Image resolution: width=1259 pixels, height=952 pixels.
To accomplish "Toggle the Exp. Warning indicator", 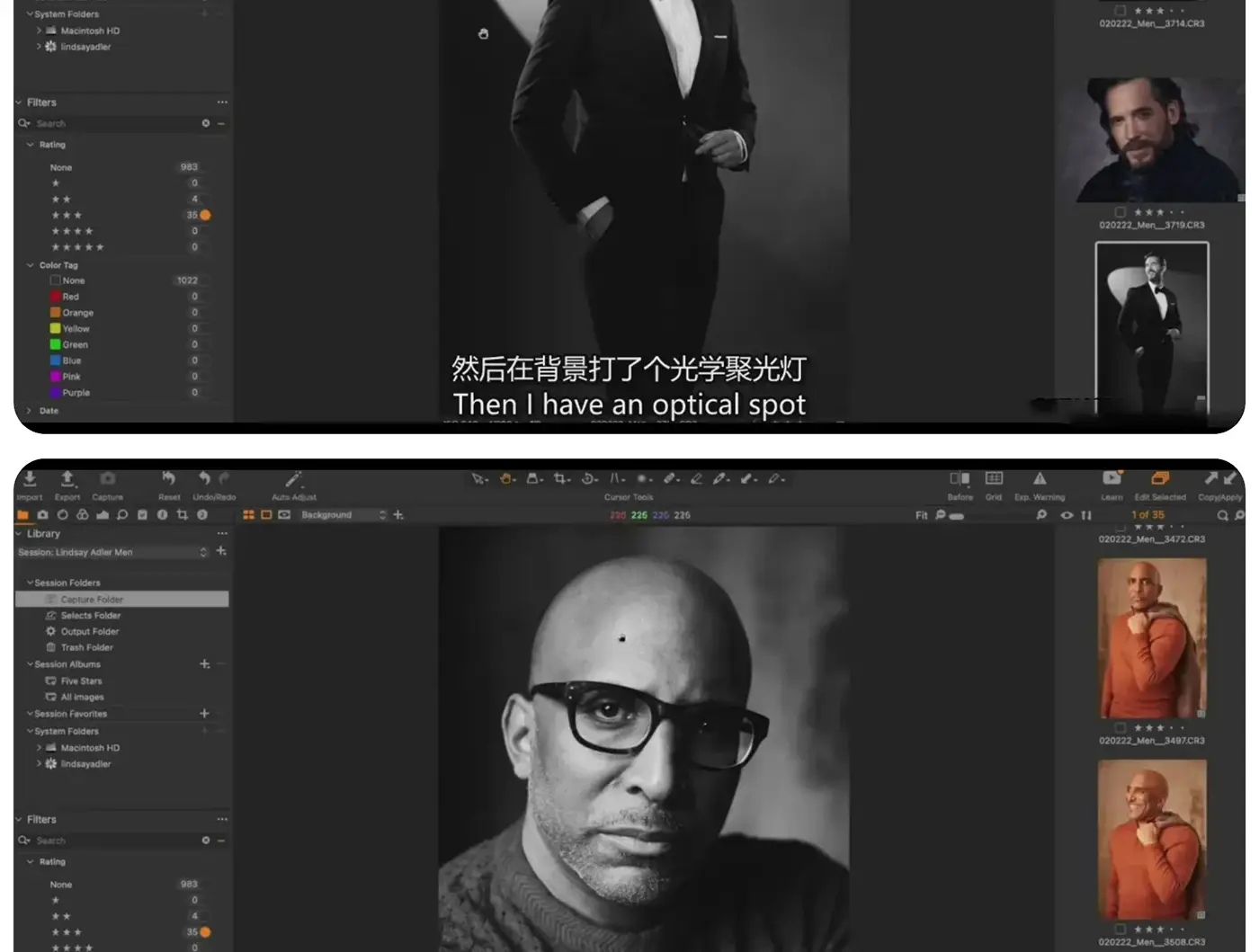I will click(1040, 478).
